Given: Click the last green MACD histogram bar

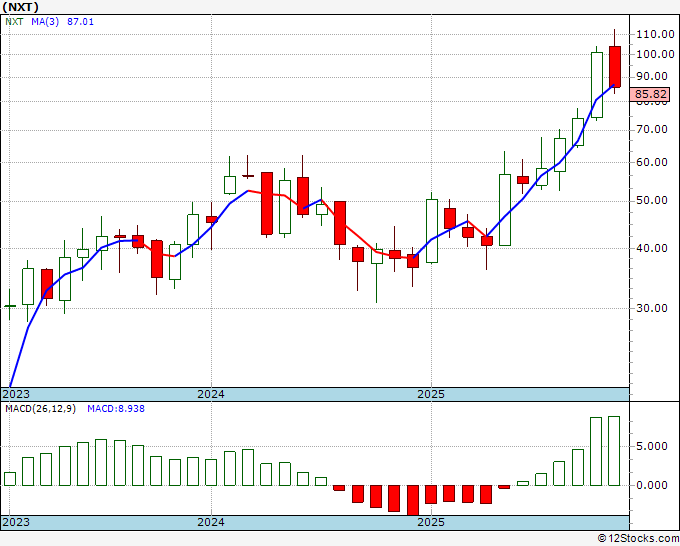Looking at the screenshot, I should pos(614,451).
